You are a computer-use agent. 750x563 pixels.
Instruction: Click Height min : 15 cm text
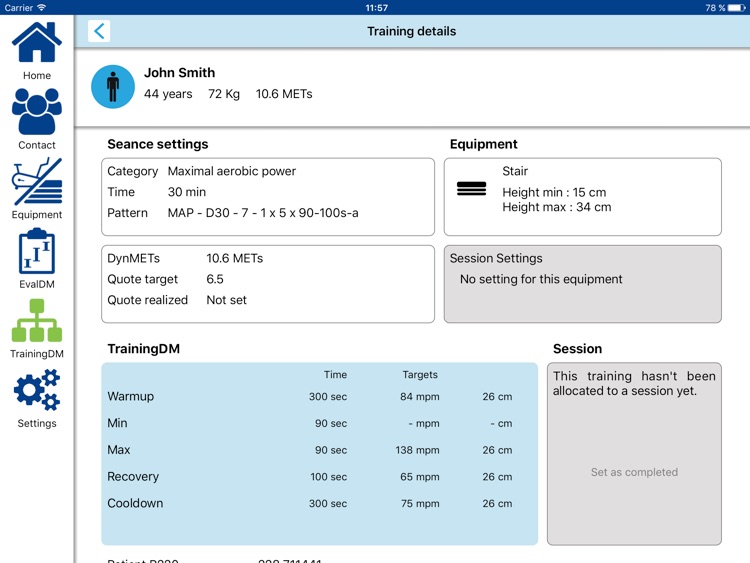click(x=554, y=192)
